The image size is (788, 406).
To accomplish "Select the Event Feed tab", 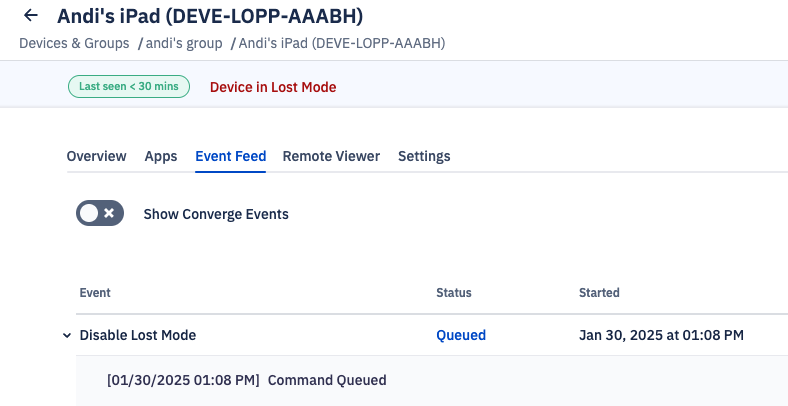I will point(230,156).
